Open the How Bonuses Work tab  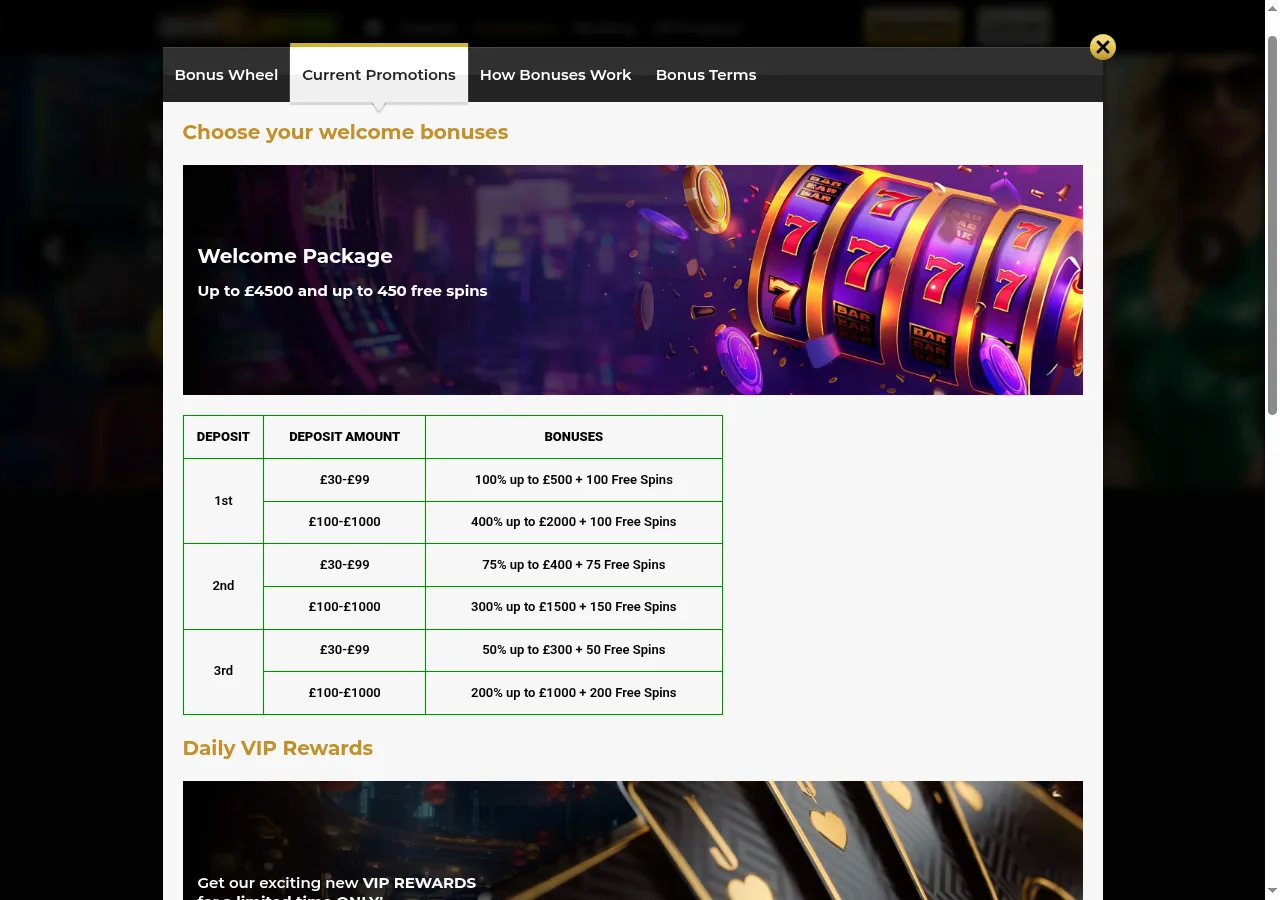click(555, 75)
